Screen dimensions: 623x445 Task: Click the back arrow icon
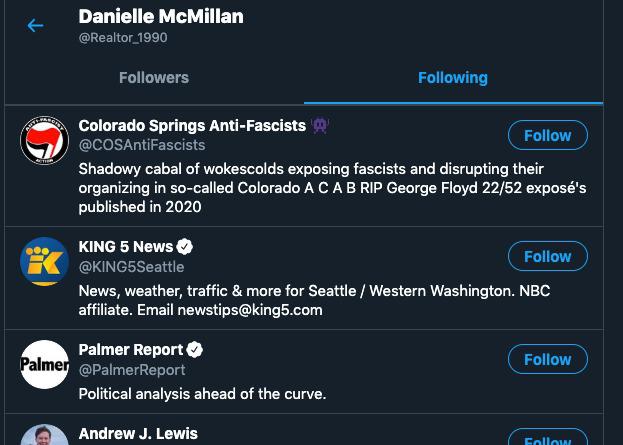pyautogui.click(x=35, y=26)
